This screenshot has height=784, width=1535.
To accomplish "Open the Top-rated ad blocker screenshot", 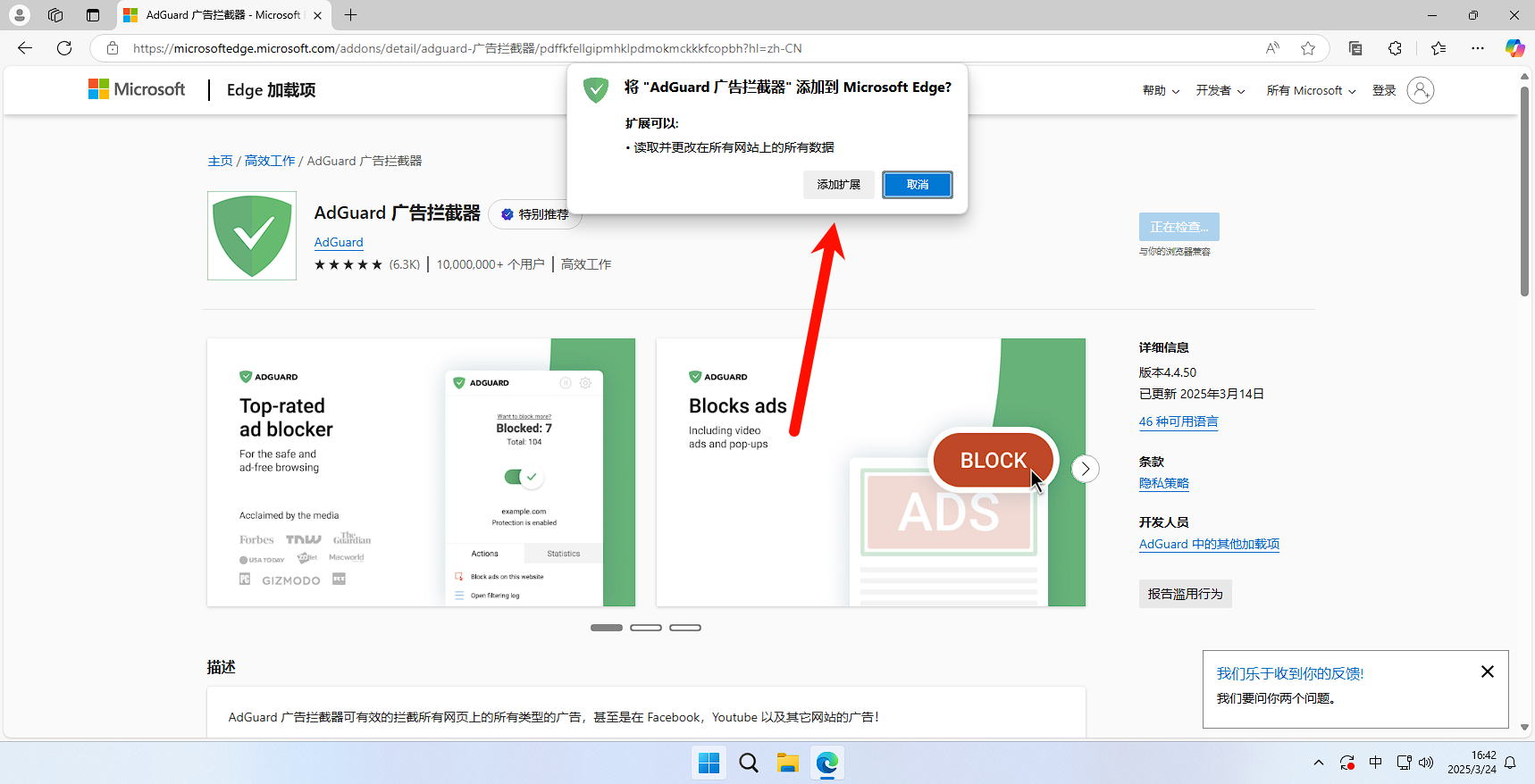I will click(x=421, y=472).
